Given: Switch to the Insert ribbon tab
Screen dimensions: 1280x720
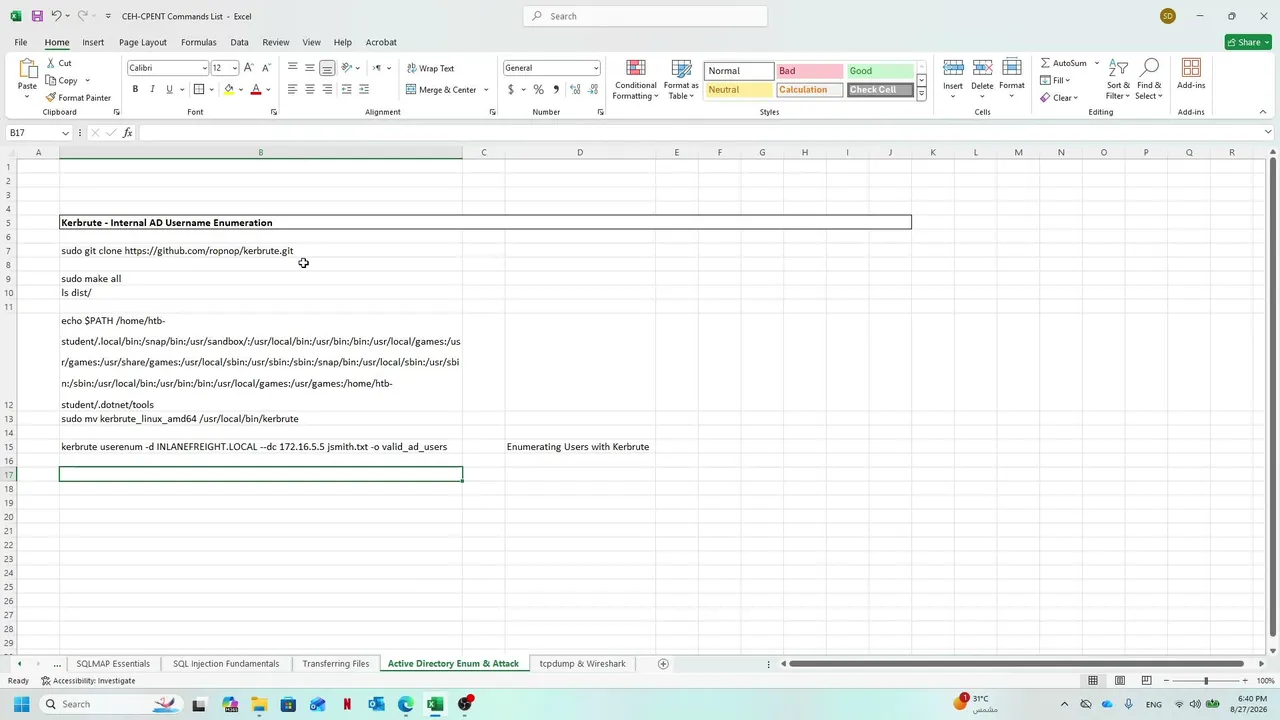Looking at the screenshot, I should (x=93, y=42).
